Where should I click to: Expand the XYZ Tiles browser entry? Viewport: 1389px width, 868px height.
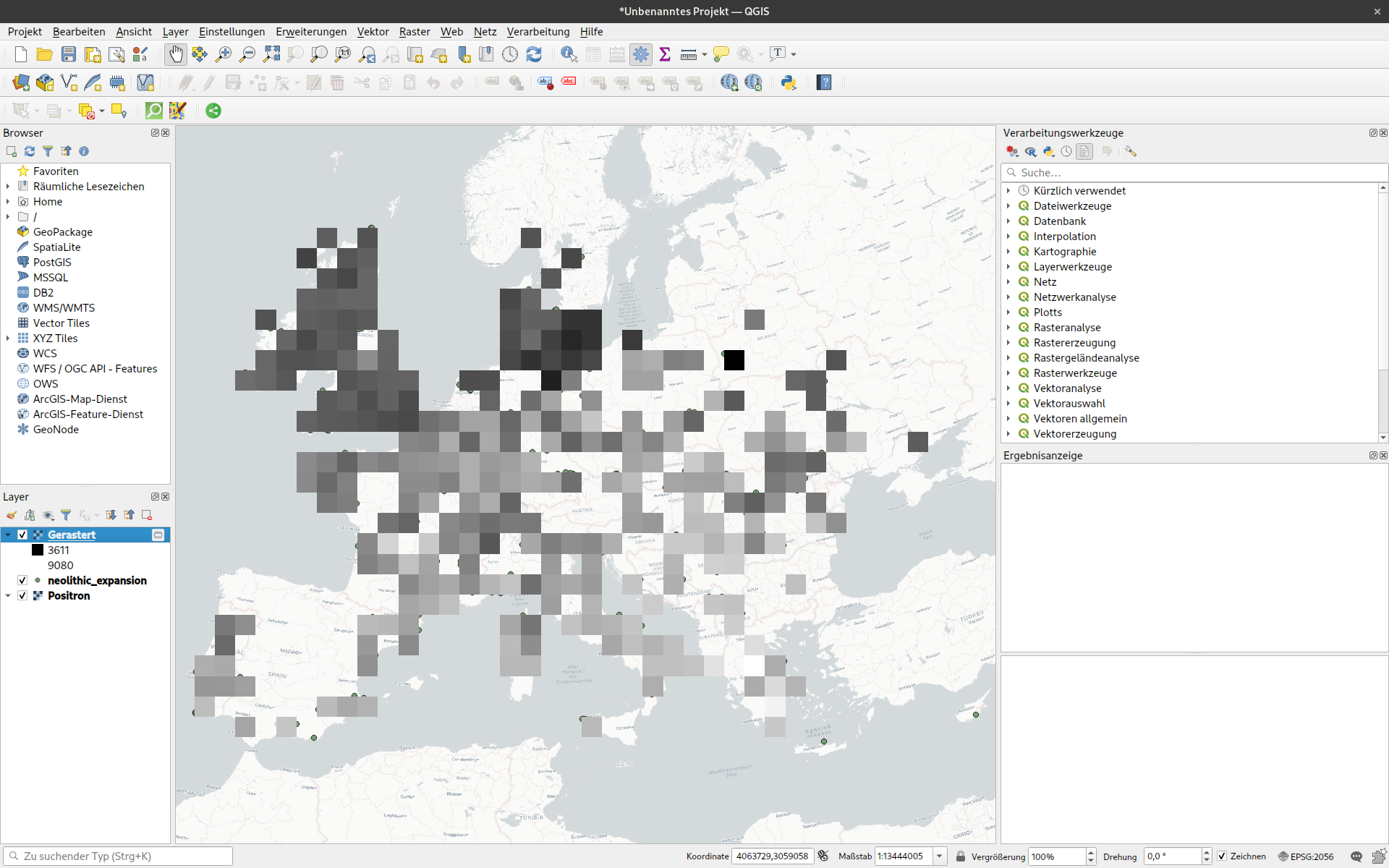[x=8, y=339]
